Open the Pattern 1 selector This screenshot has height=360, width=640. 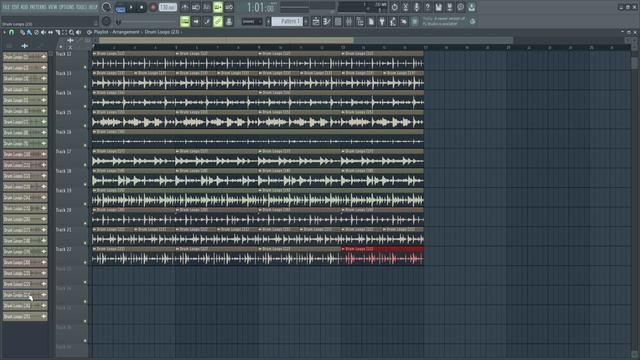pos(287,21)
